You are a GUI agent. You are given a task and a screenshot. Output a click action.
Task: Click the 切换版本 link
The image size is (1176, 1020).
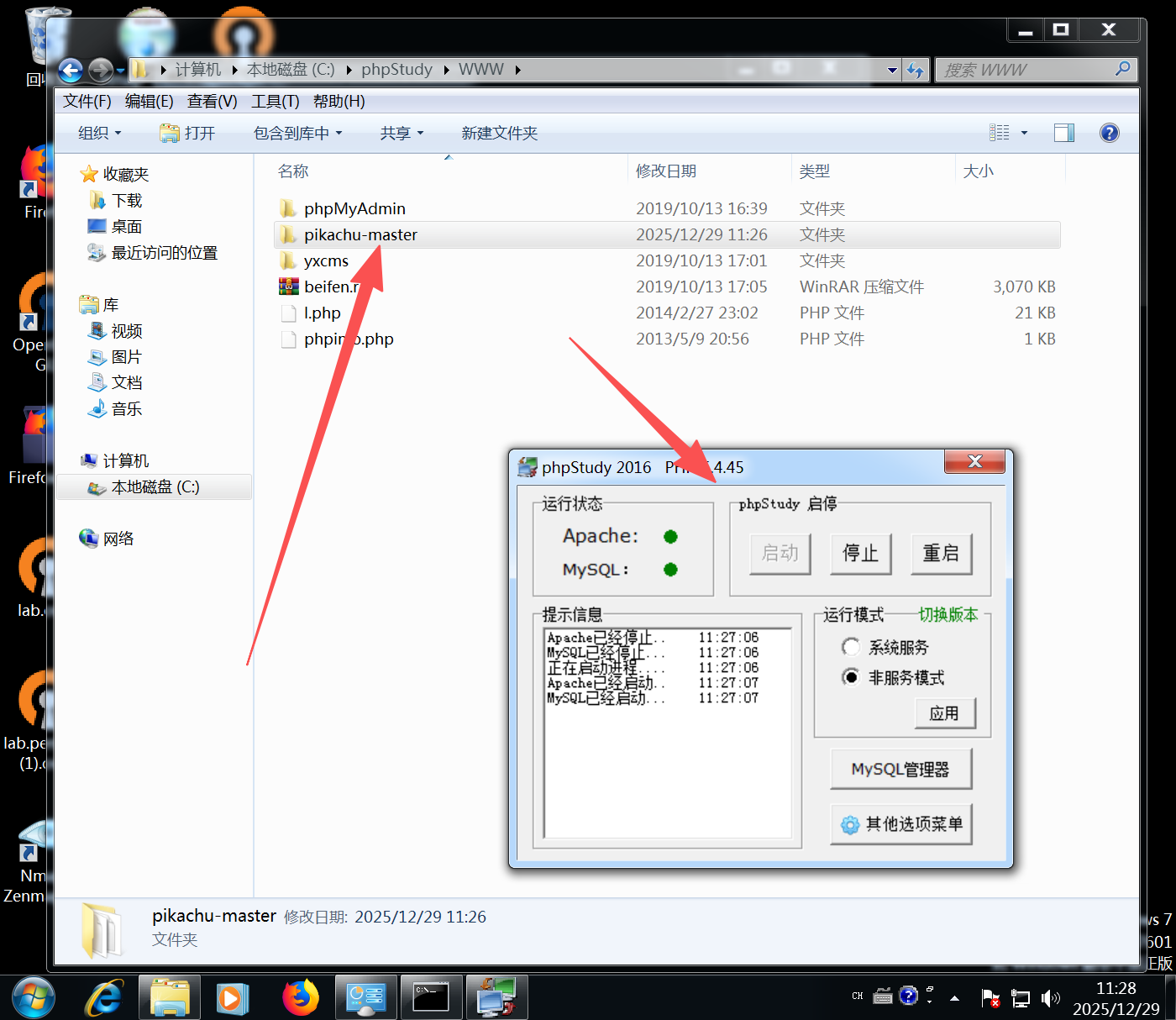click(x=948, y=614)
